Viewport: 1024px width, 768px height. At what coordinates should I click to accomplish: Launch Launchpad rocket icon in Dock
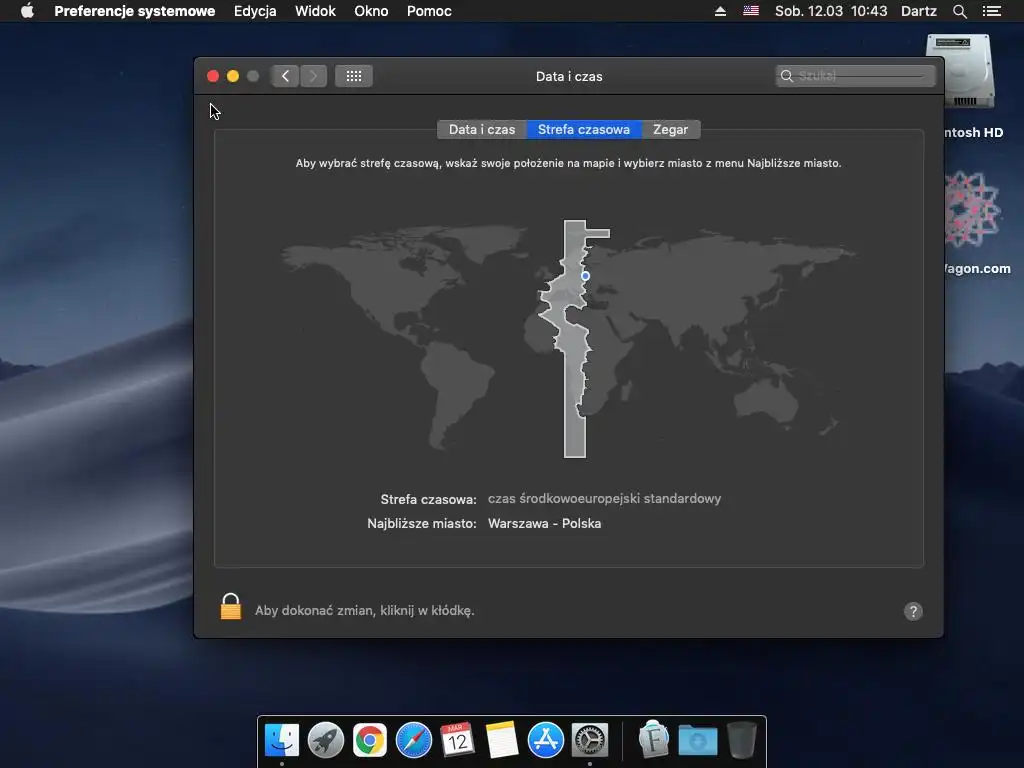[326, 741]
